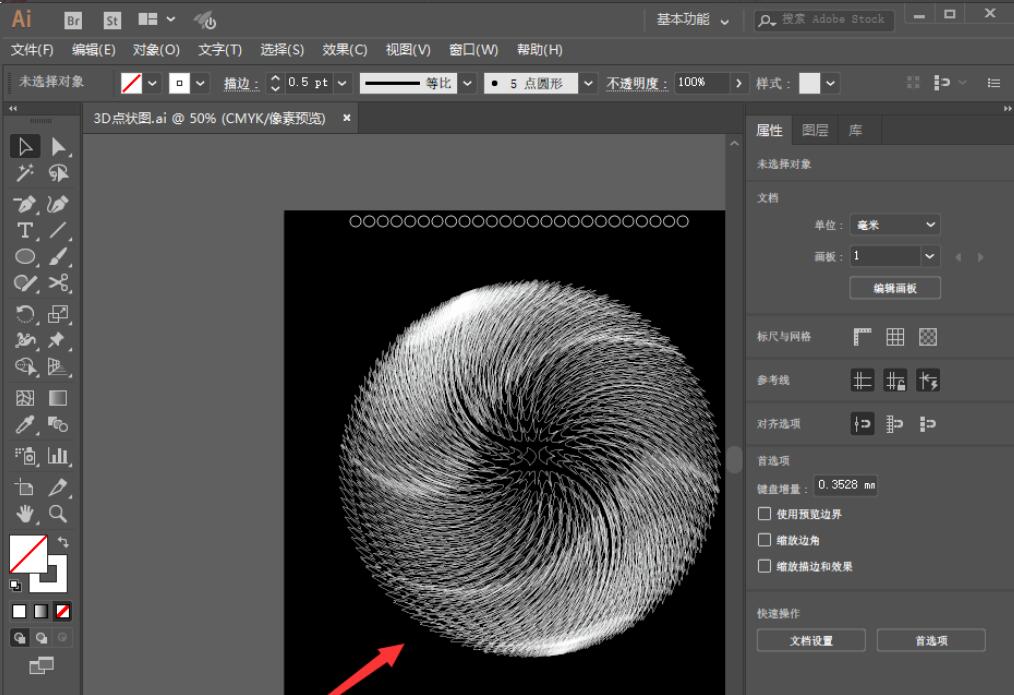This screenshot has width=1014, height=695.
Task: Expand the stroke color dropdown arrow
Action: pyautogui.click(x=200, y=83)
